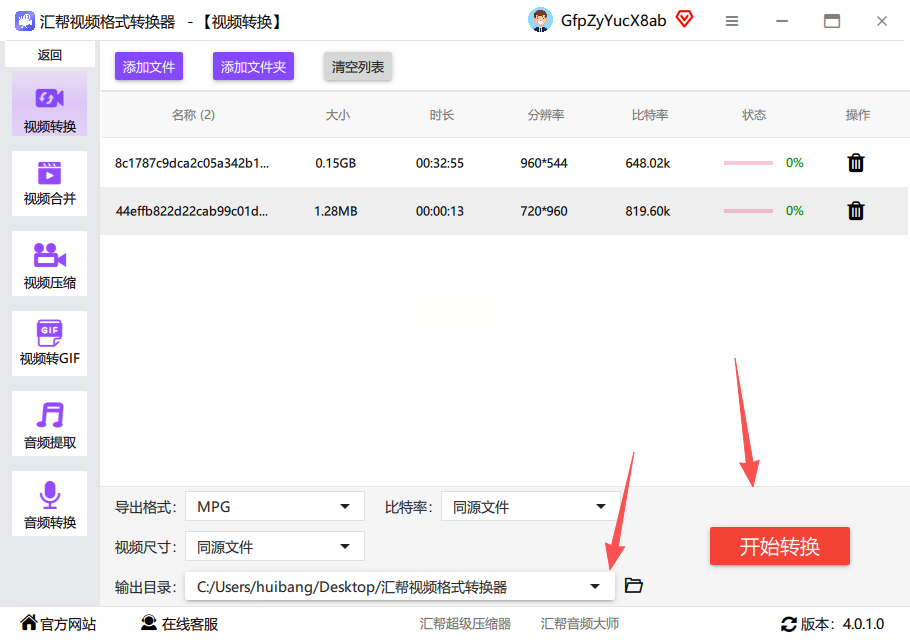
Task: Expand the 输出目录 path dropdown
Action: click(595, 587)
